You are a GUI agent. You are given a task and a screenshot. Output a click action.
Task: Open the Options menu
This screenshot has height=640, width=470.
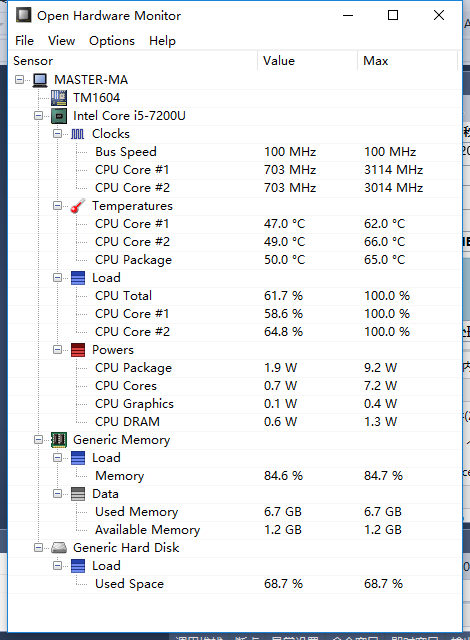[112, 41]
